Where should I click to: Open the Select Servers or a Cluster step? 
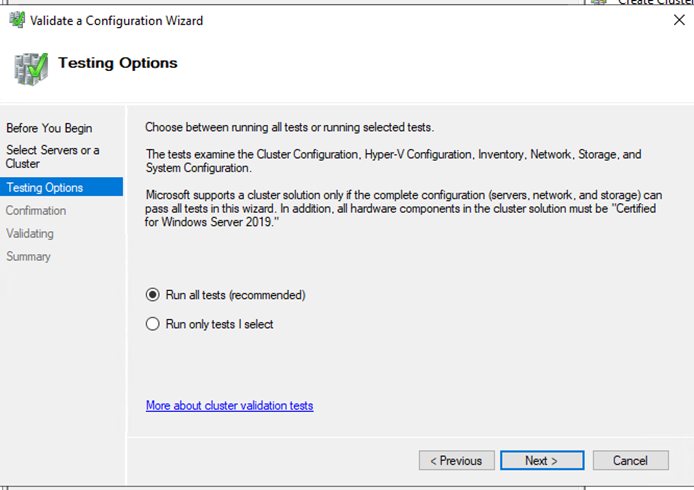[x=52, y=157]
